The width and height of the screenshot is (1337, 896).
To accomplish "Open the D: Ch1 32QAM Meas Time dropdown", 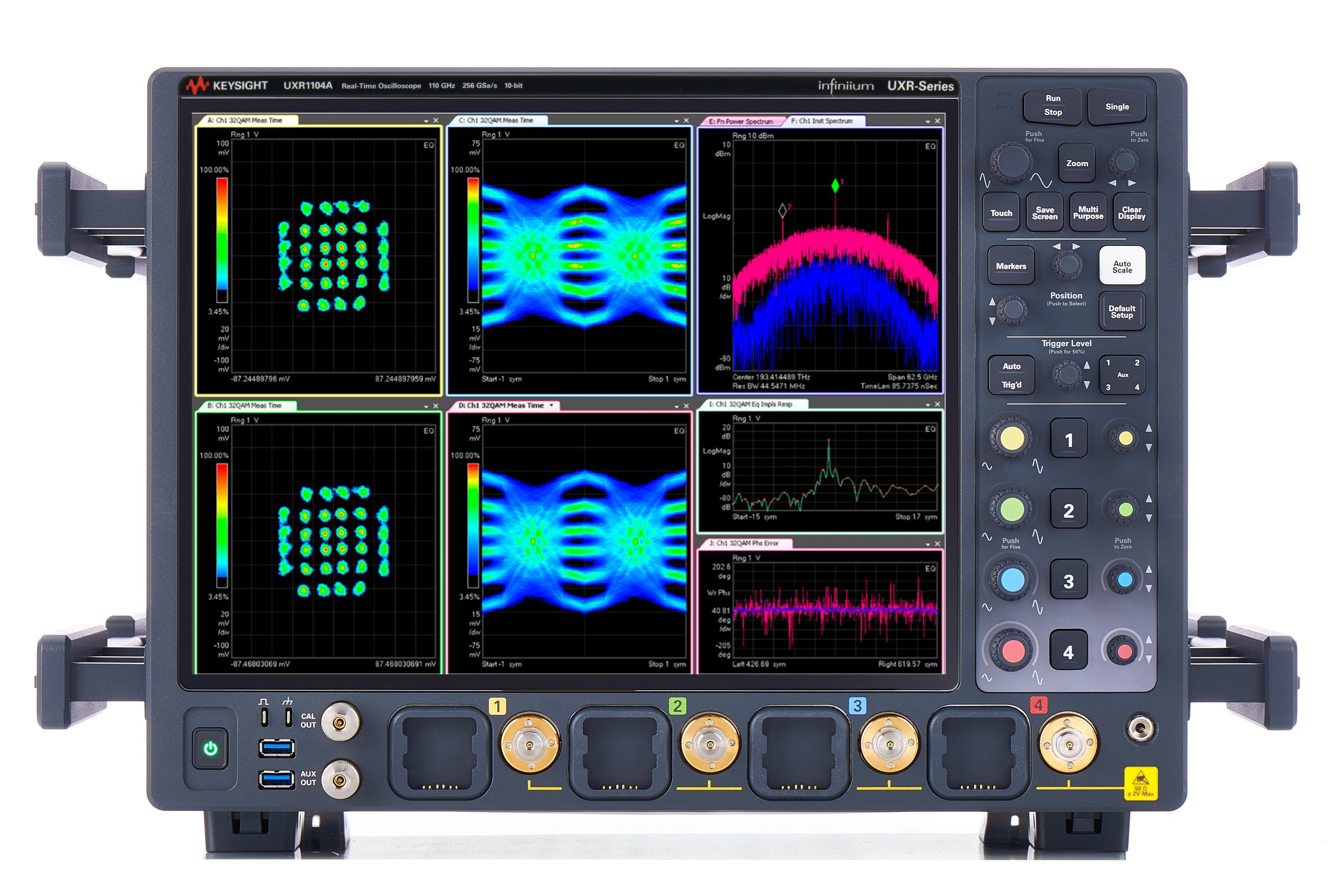I will [x=551, y=405].
